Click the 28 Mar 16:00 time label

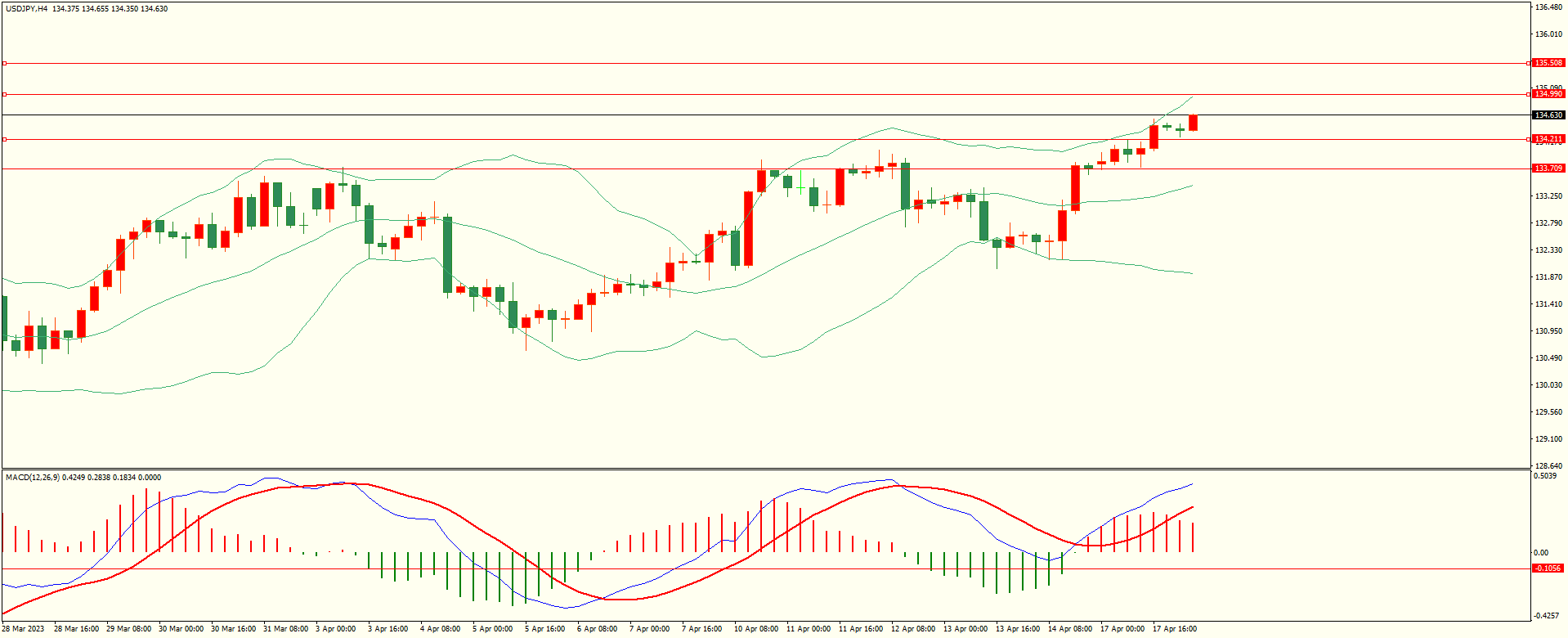click(76, 629)
